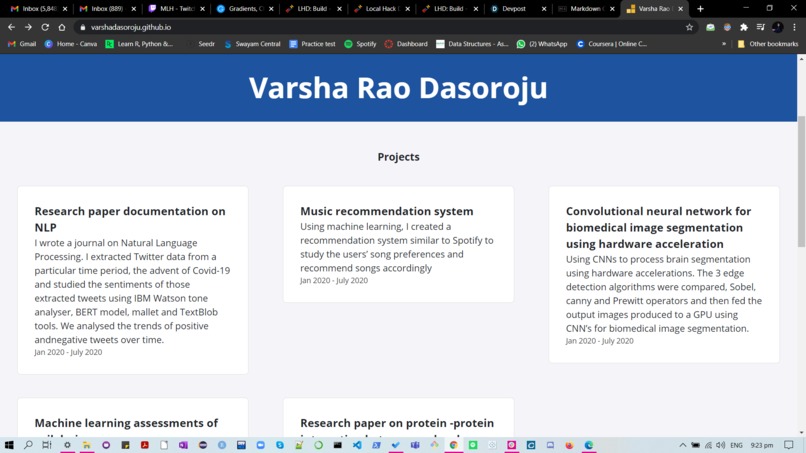
Task: Switch to the Inbox (889) Gmail tab
Action: tap(107, 9)
